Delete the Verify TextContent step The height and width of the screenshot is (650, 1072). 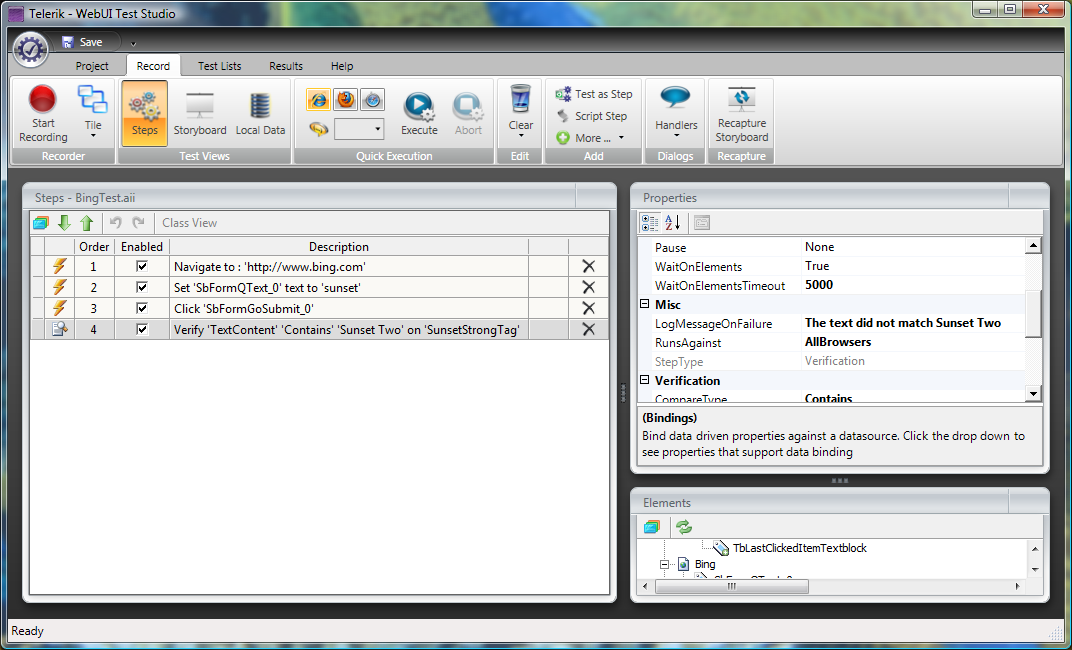click(588, 329)
